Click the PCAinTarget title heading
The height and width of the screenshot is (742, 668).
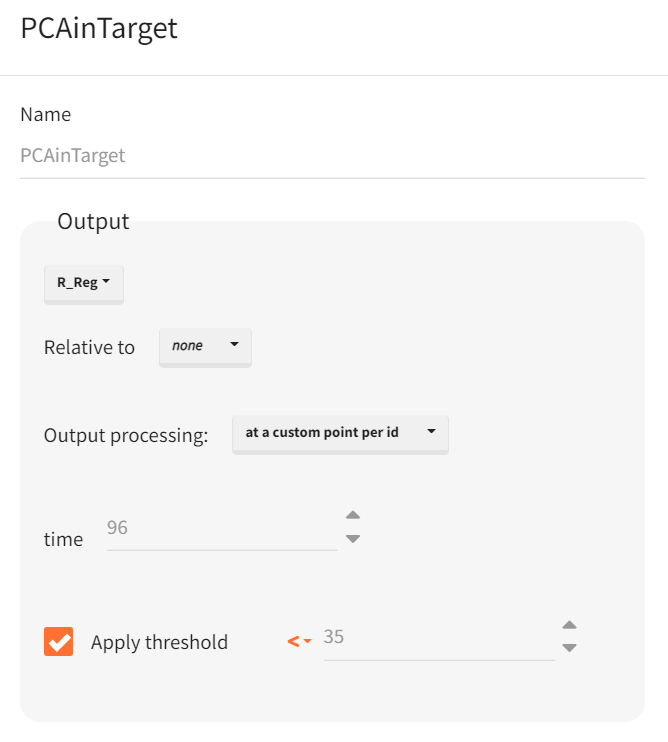click(x=99, y=28)
